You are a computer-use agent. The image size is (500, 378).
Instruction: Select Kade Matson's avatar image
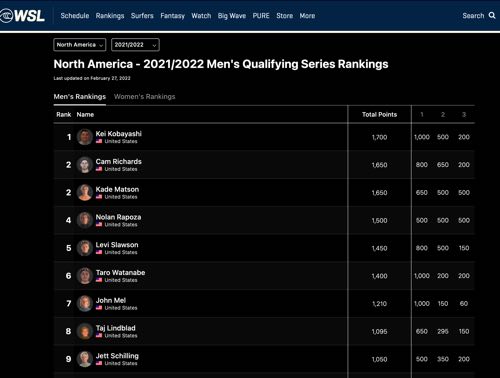(x=85, y=192)
